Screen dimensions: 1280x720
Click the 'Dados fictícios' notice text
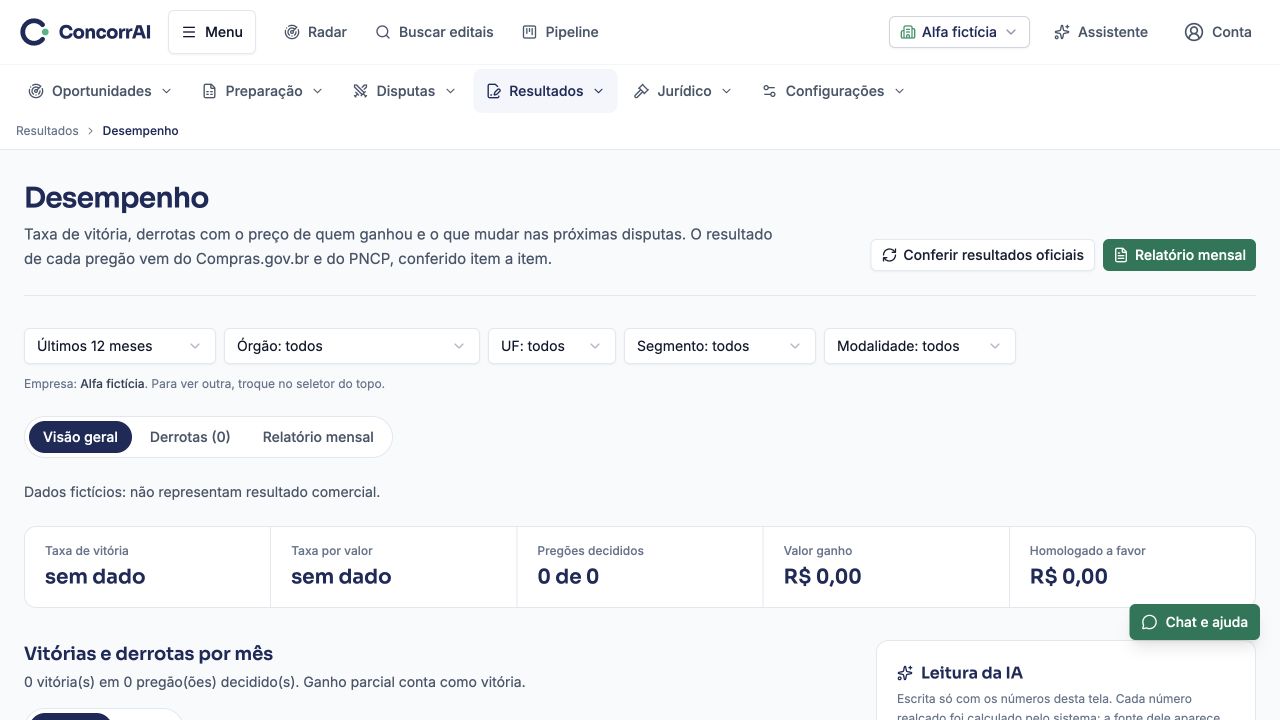(x=202, y=492)
